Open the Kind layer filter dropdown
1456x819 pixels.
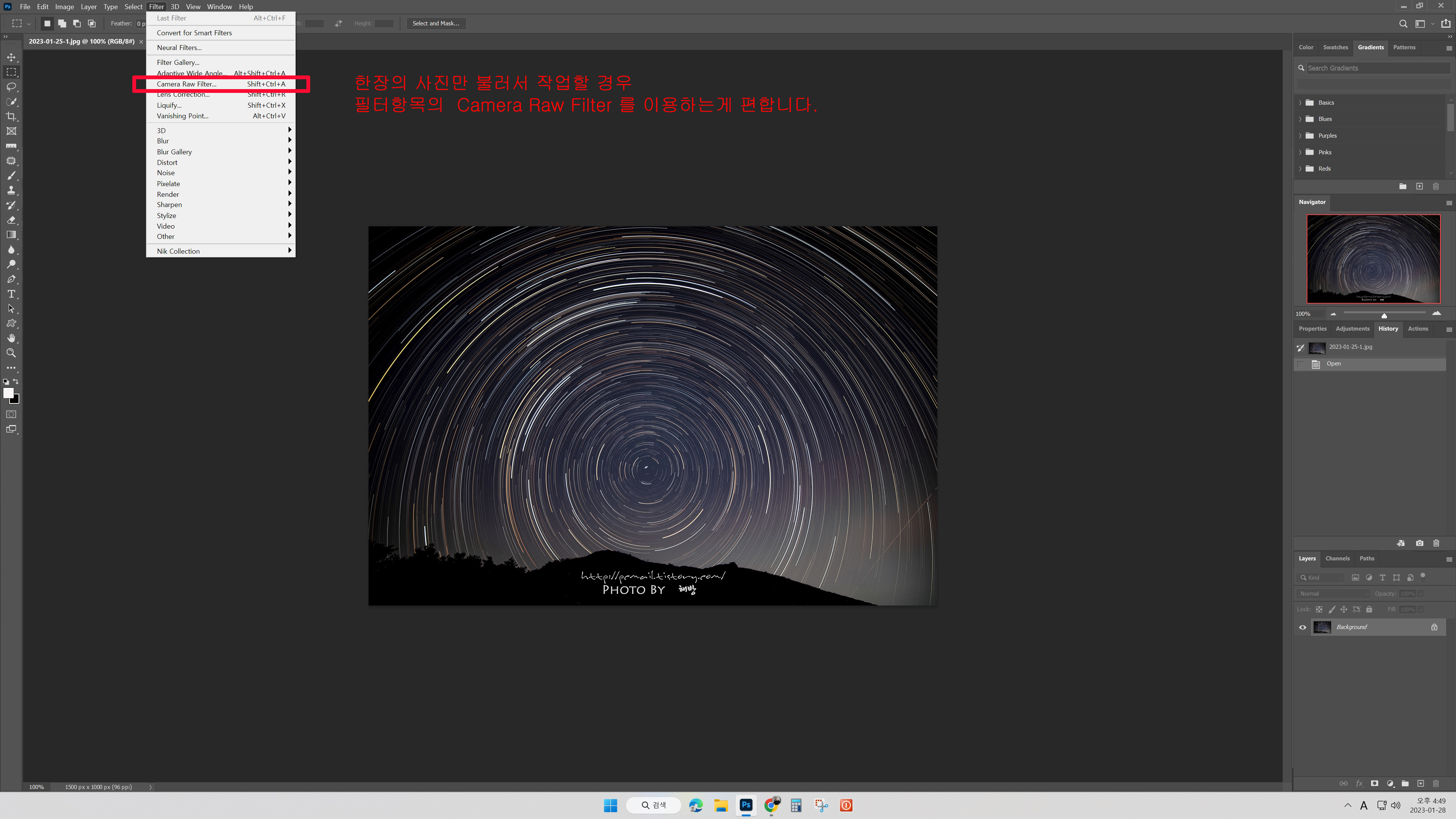coord(1321,577)
